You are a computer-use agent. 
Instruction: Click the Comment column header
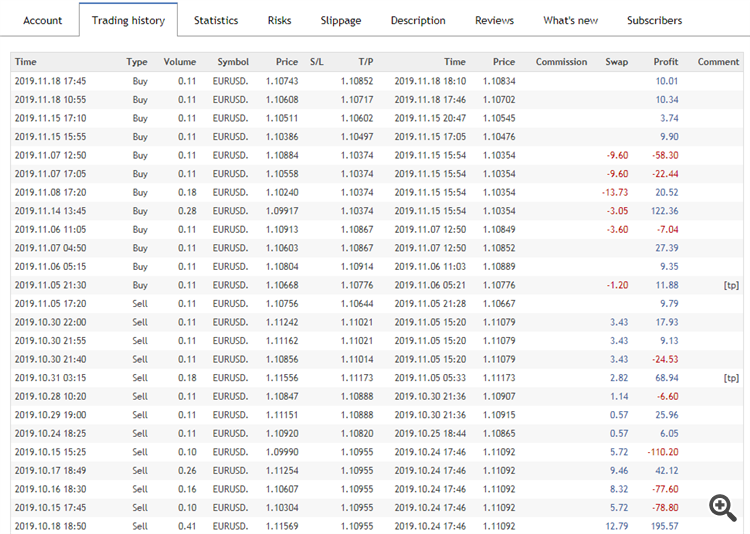pyautogui.click(x=718, y=62)
